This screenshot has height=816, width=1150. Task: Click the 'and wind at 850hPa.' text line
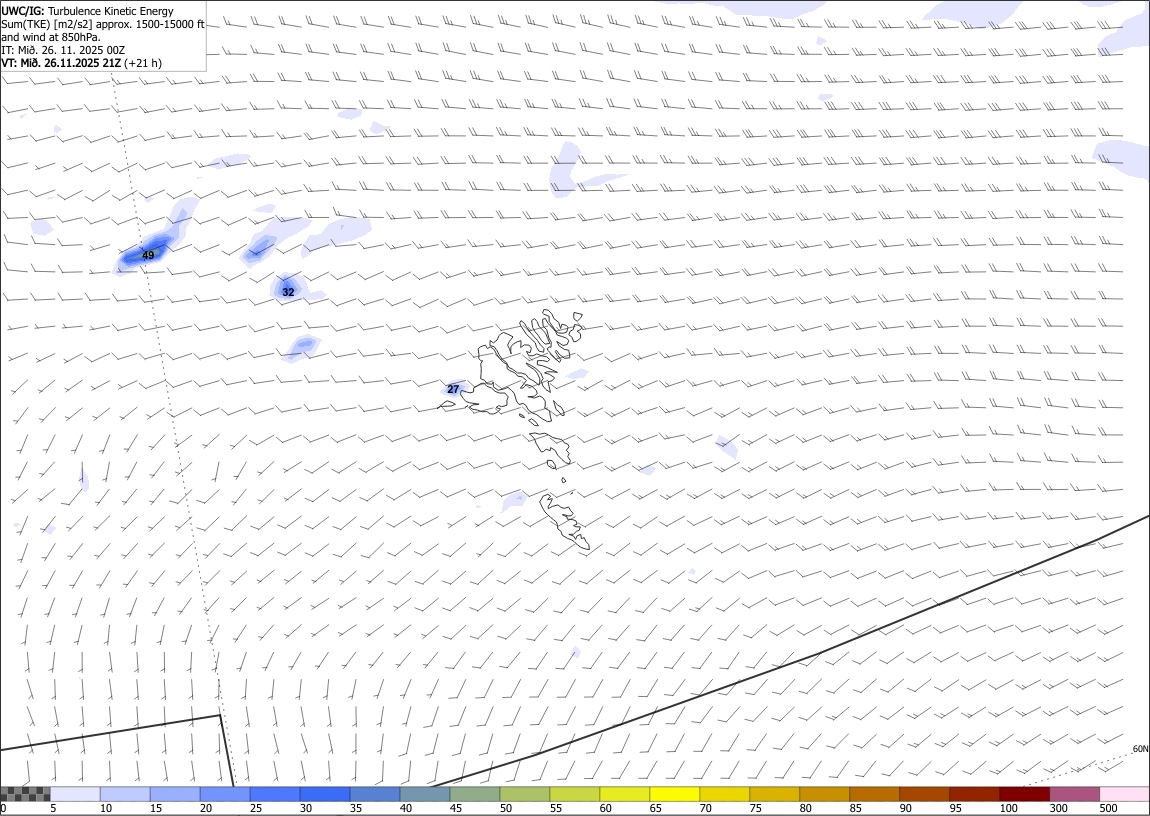click(51, 37)
